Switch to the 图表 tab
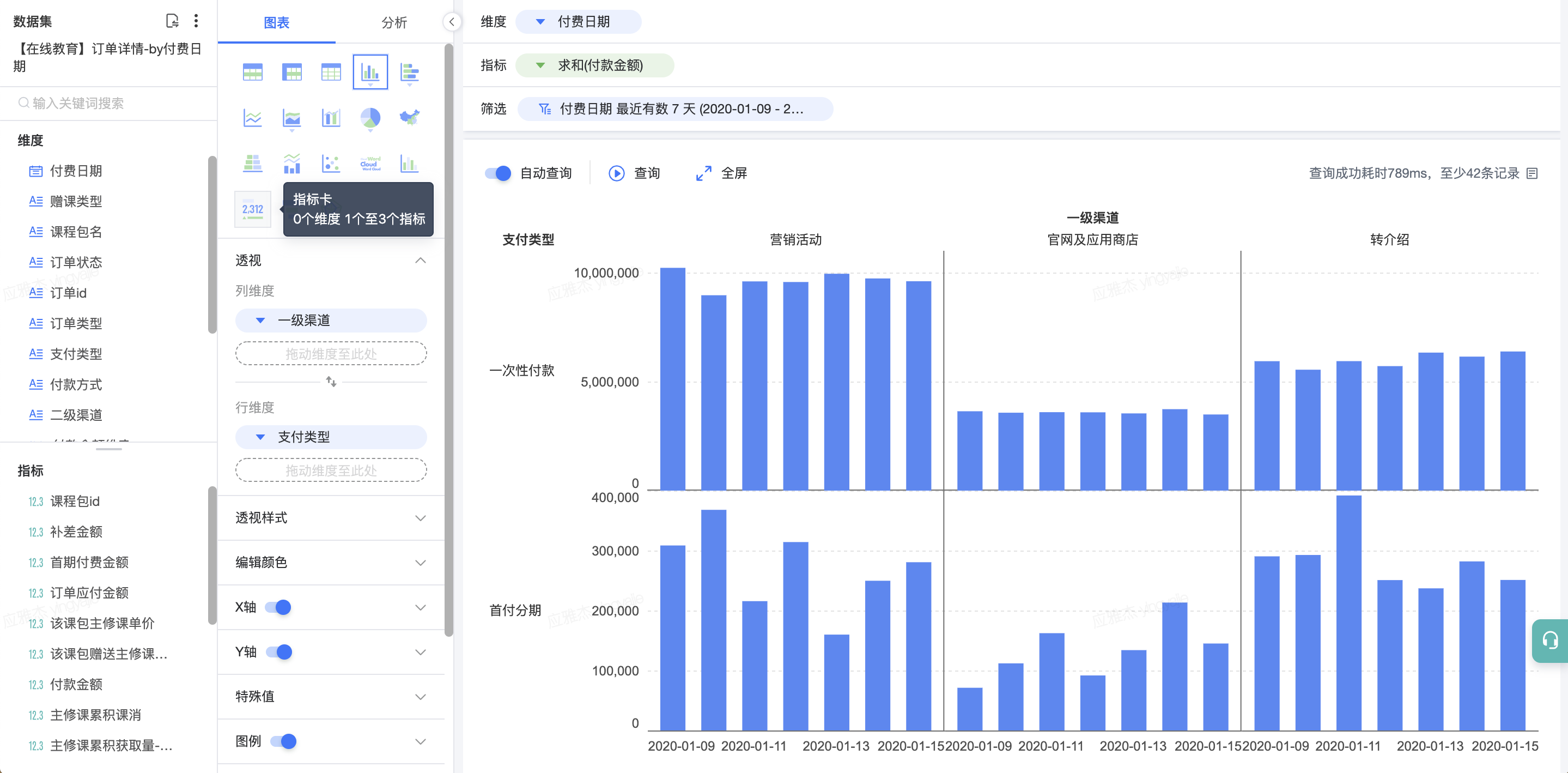1568x773 pixels. click(x=276, y=22)
